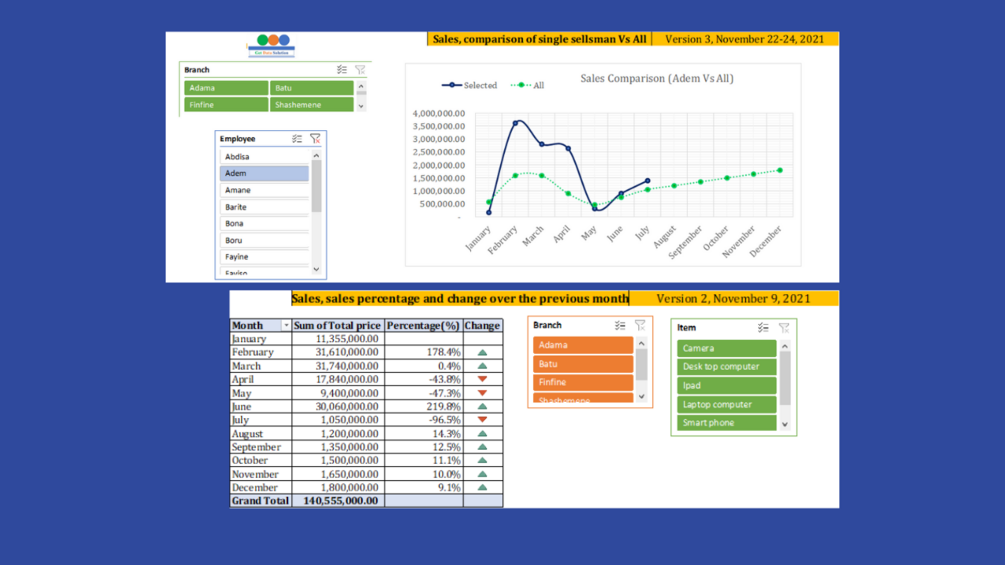This screenshot has height=565, width=1005.
Task: Open the Month column filter dropdown
Action: click(x=286, y=325)
